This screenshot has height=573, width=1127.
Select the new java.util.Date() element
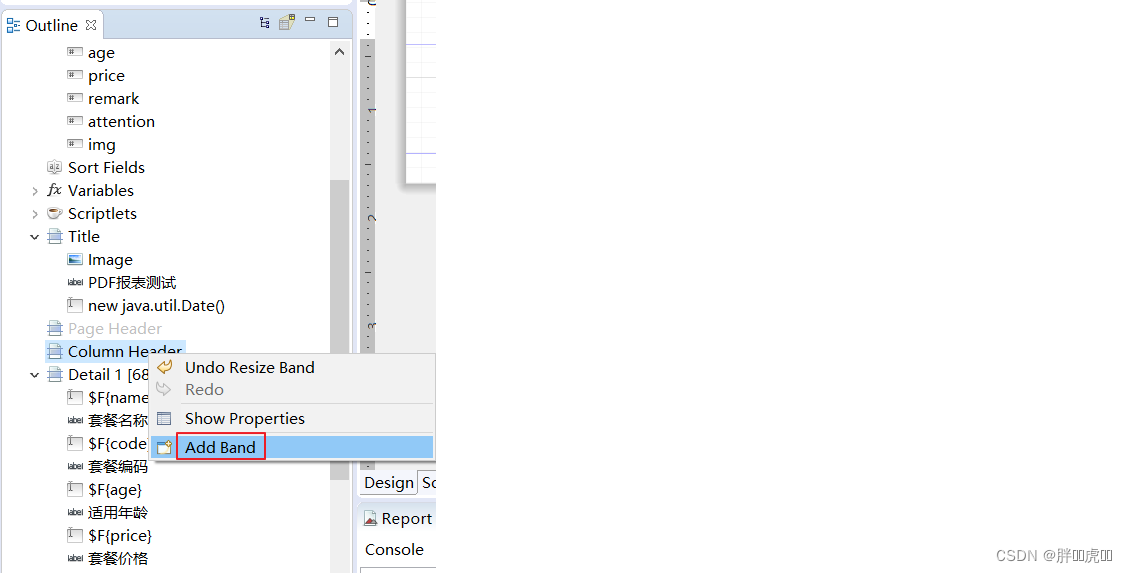(156, 306)
